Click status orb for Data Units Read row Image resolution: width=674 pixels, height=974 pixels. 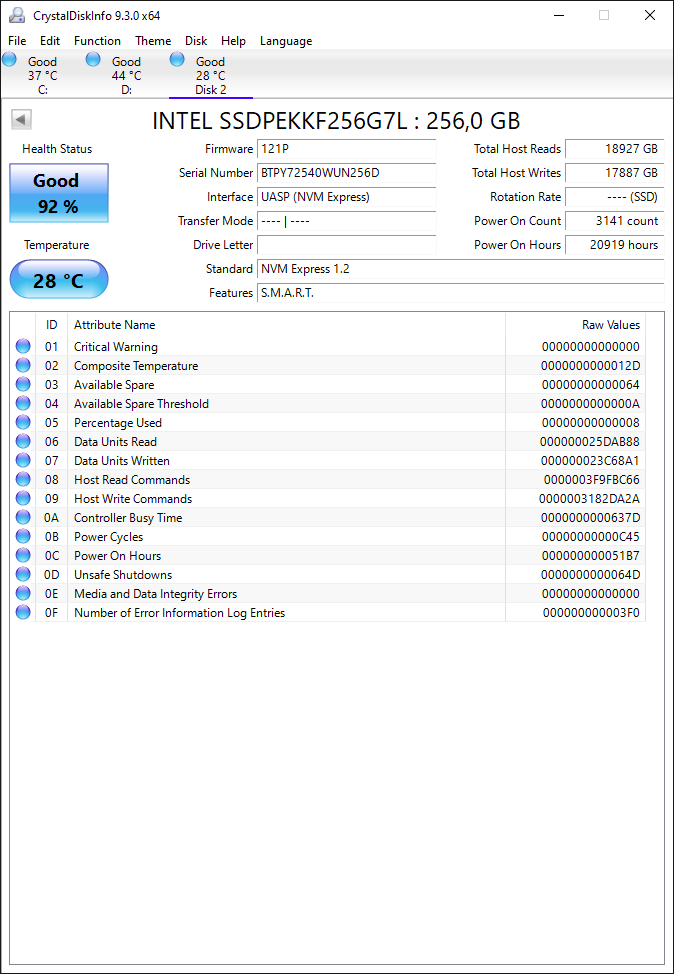point(23,441)
